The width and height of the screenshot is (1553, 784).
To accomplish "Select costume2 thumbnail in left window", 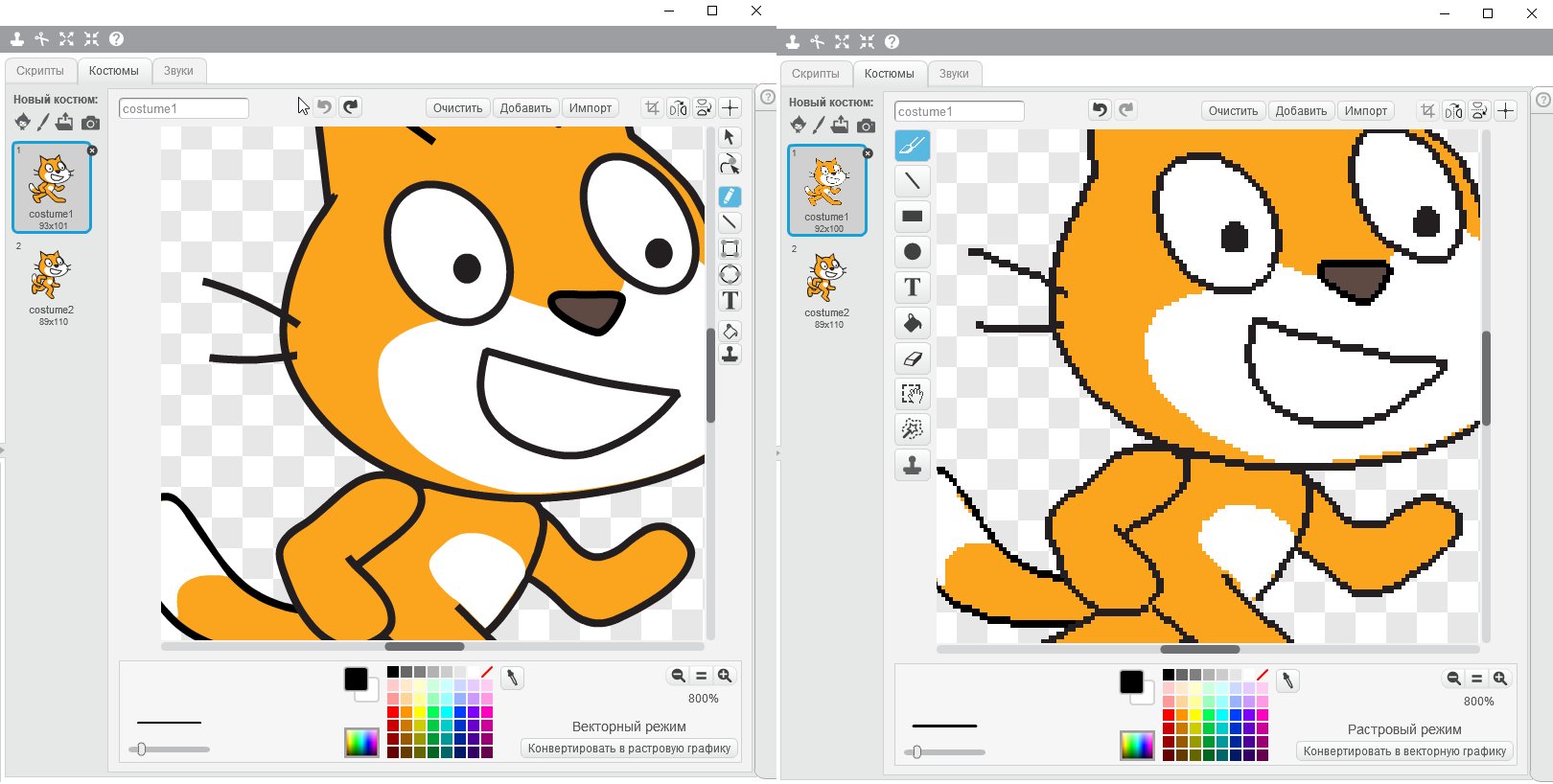I will 52,286.
